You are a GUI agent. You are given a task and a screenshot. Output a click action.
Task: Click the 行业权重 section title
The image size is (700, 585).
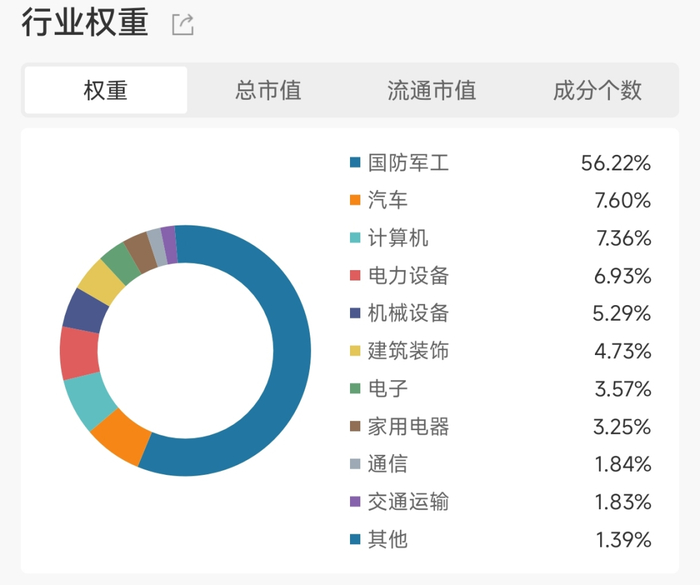tap(85, 24)
